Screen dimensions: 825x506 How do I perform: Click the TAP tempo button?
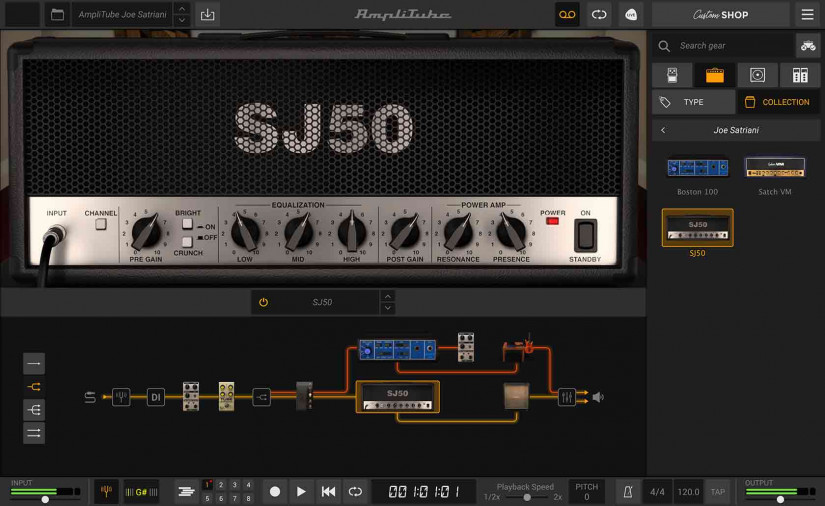click(x=718, y=492)
